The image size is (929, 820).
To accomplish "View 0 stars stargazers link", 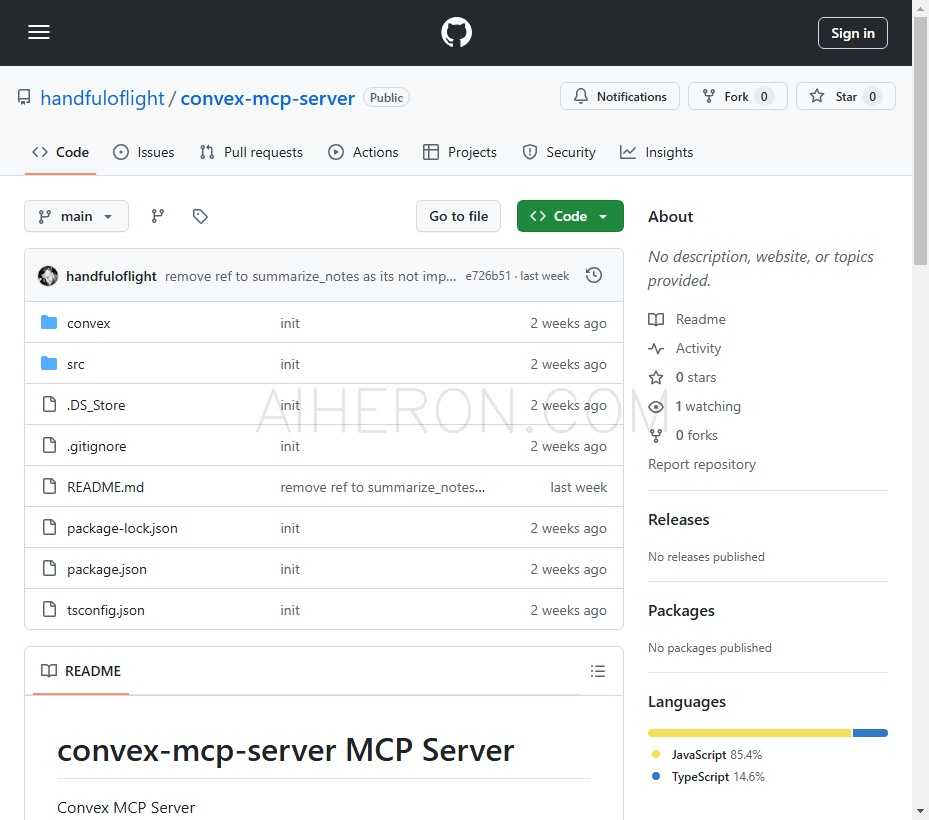I will [x=682, y=377].
